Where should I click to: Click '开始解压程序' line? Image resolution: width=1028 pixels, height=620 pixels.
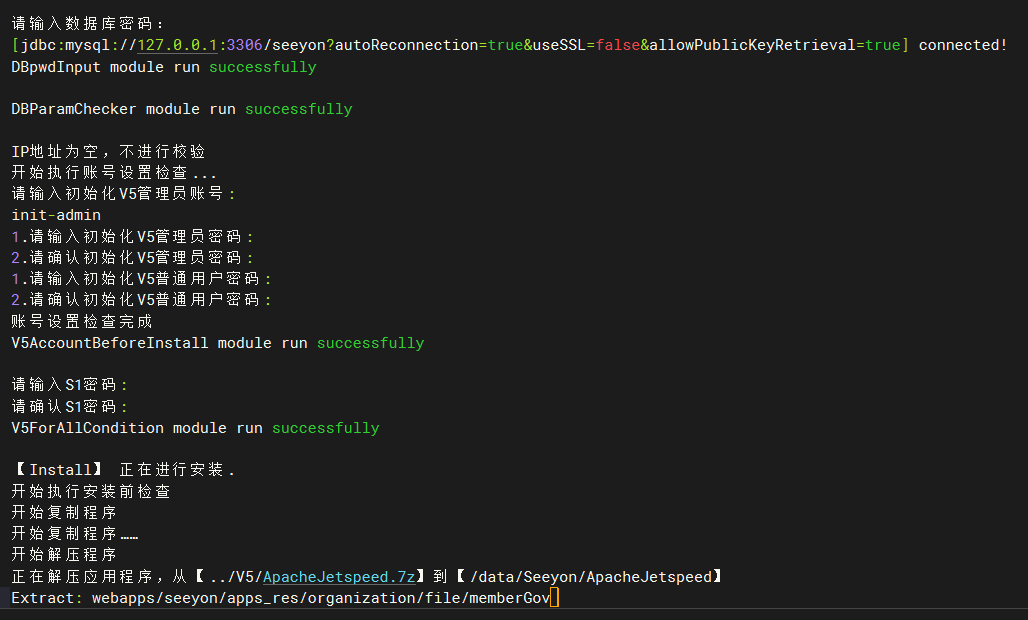click(x=64, y=554)
